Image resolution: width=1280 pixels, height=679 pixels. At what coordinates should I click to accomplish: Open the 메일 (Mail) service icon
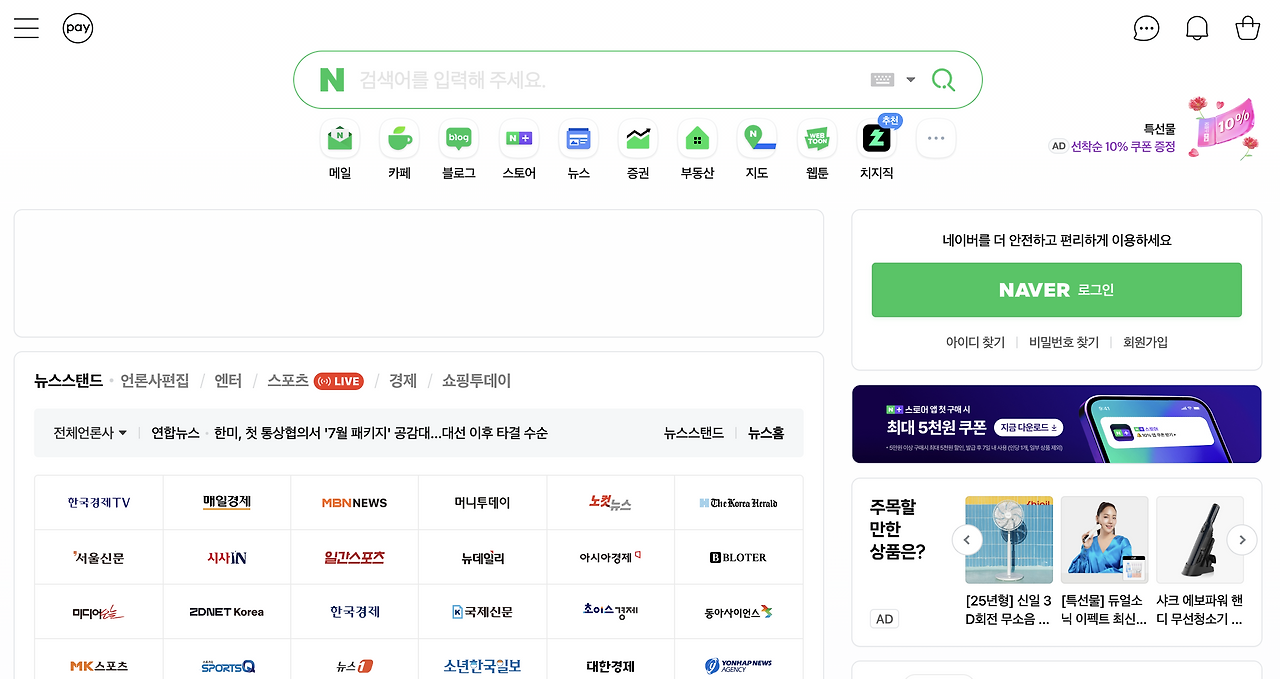click(339, 138)
